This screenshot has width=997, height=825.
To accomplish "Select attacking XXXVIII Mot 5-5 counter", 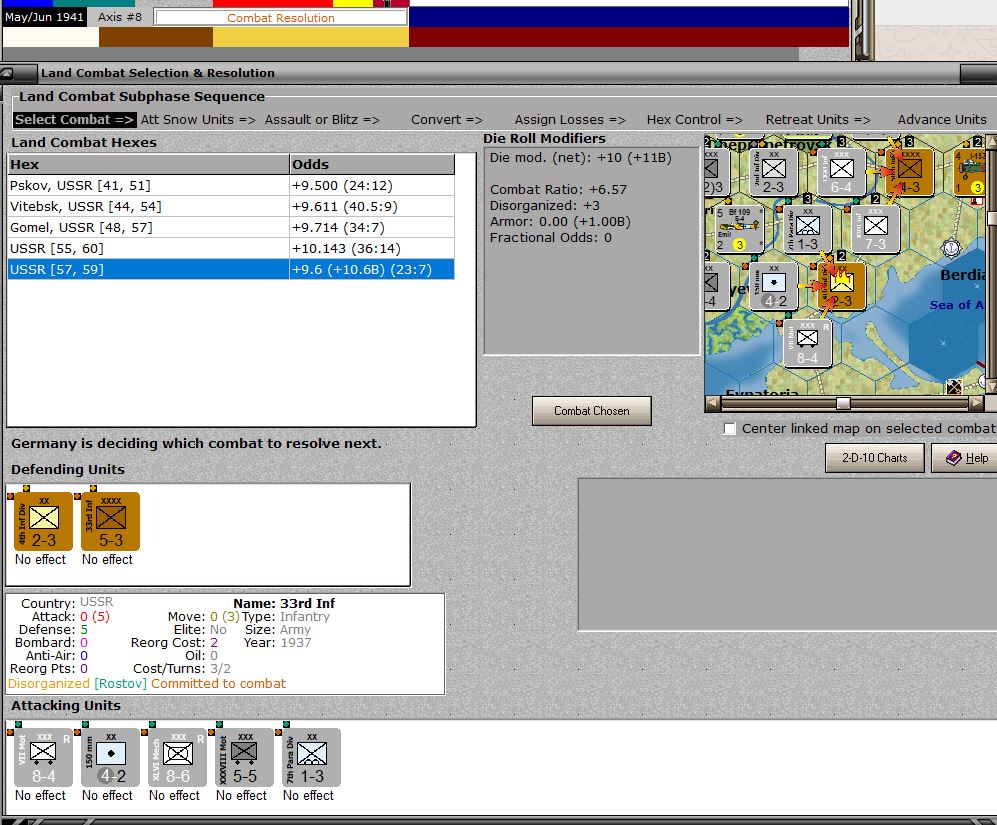I will 244,757.
